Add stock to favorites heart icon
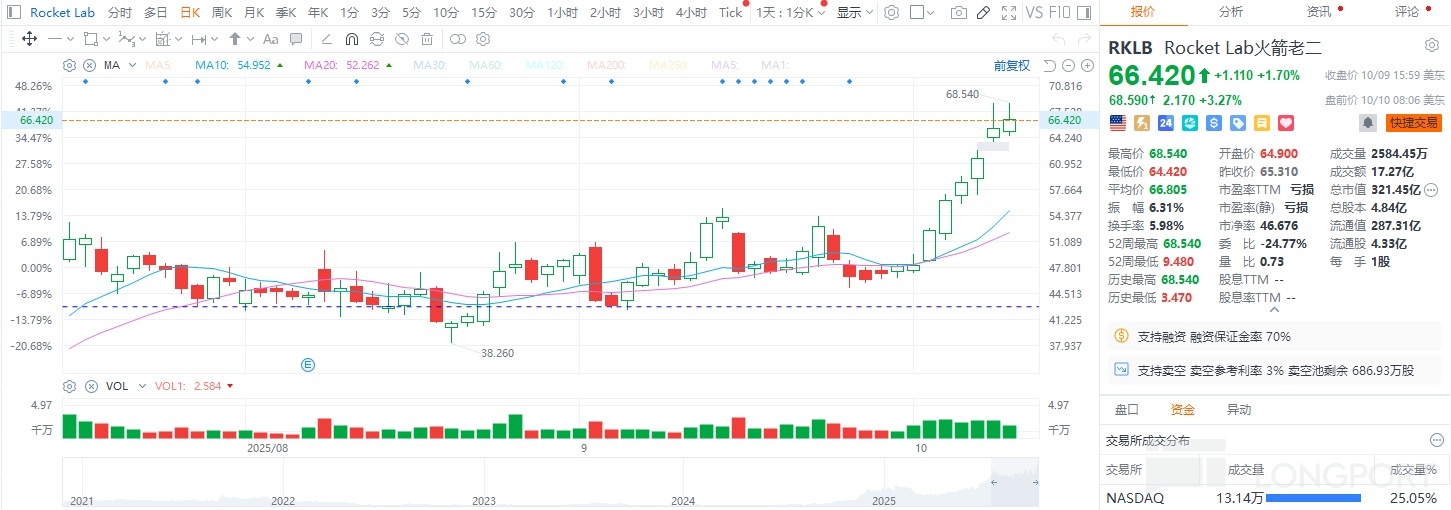Viewport: 1451px width, 510px height. (x=1286, y=123)
